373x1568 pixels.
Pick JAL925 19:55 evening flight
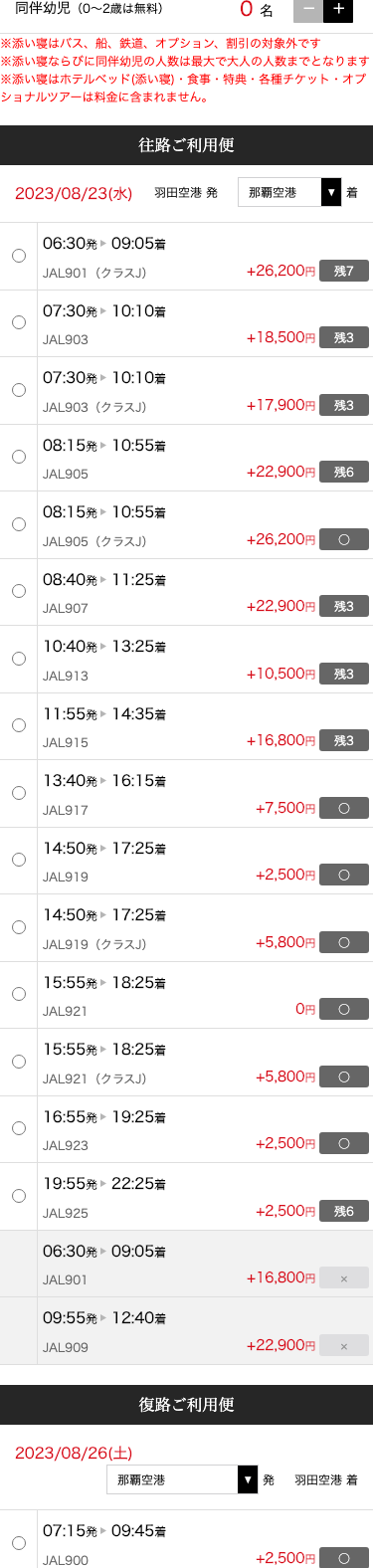(19, 1196)
